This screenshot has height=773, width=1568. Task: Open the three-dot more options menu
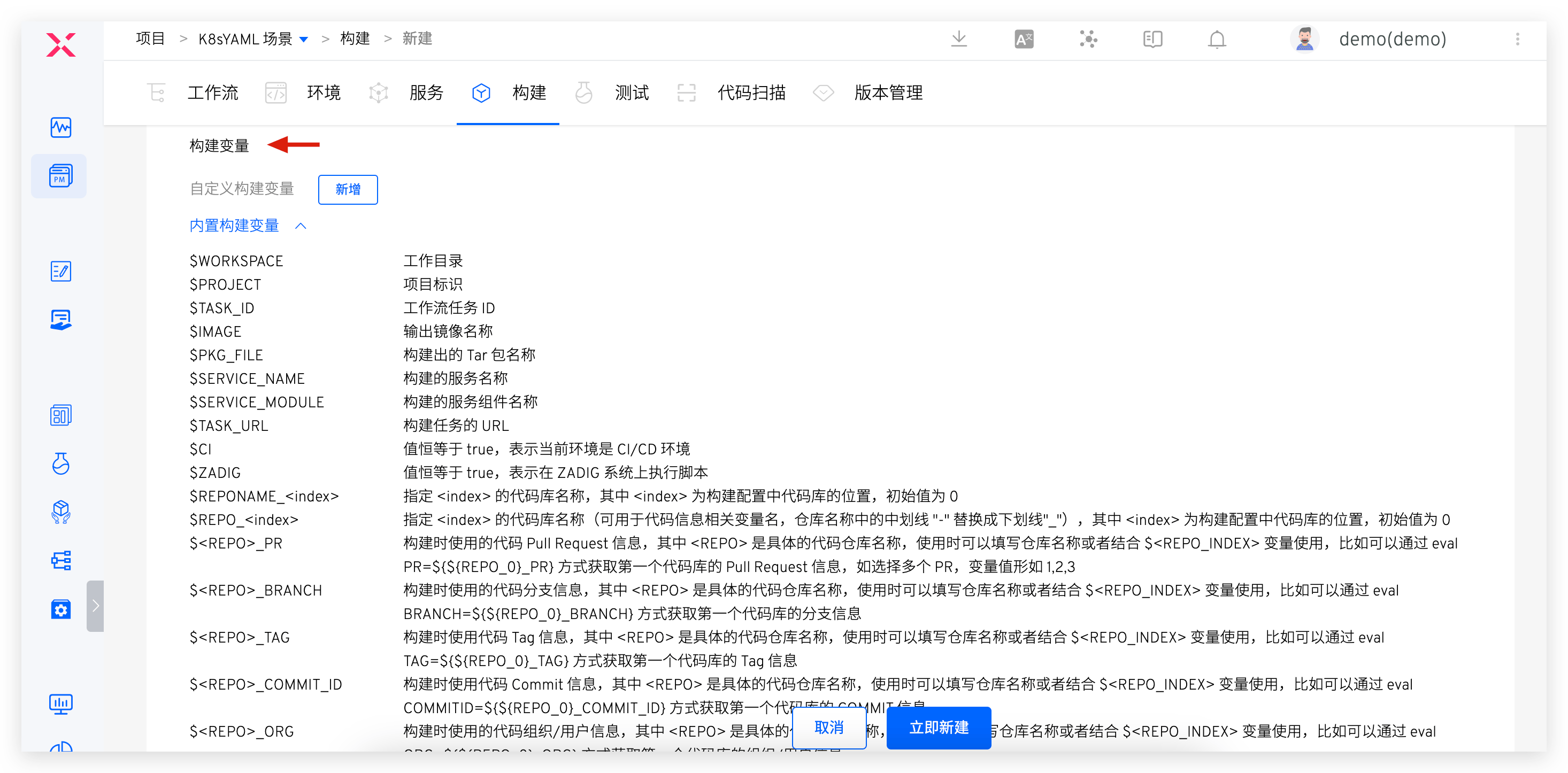[1518, 40]
